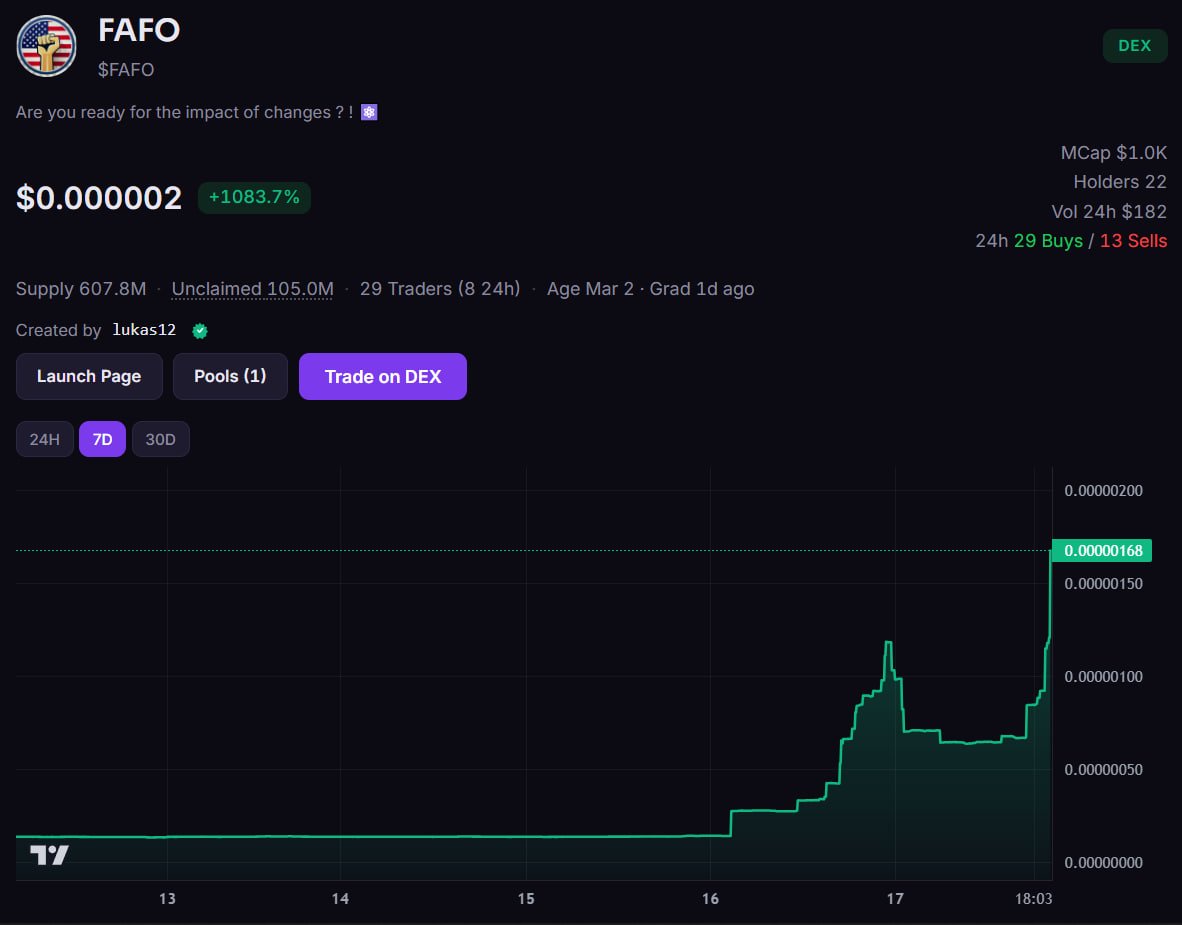Click the Holders 22 stat

pos(1119,182)
